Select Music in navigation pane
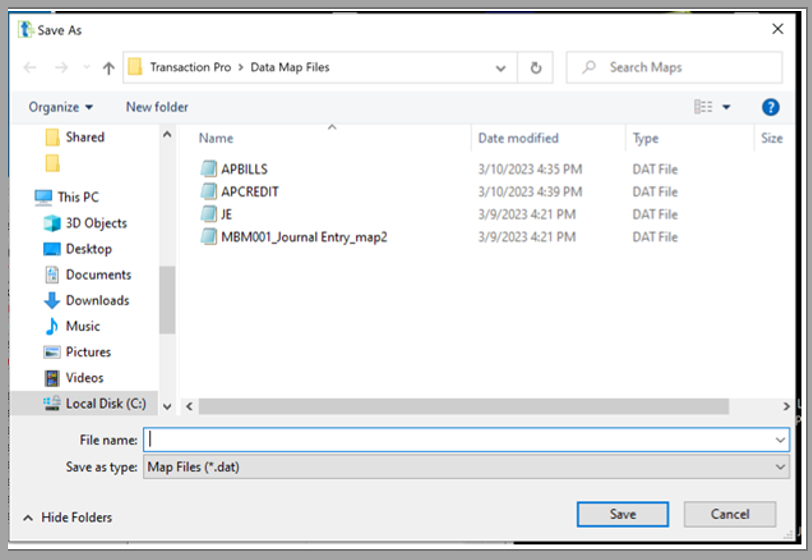The width and height of the screenshot is (812, 560). [72, 326]
